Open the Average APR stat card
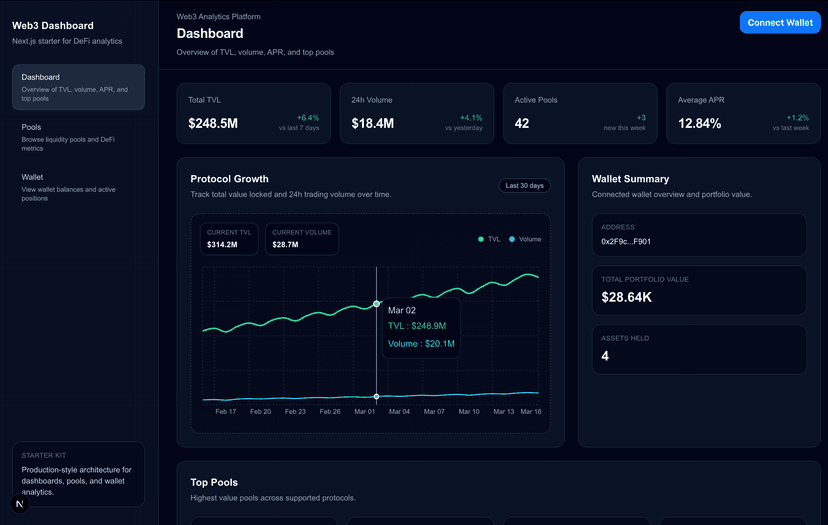This screenshot has height=525, width=828. point(743,113)
